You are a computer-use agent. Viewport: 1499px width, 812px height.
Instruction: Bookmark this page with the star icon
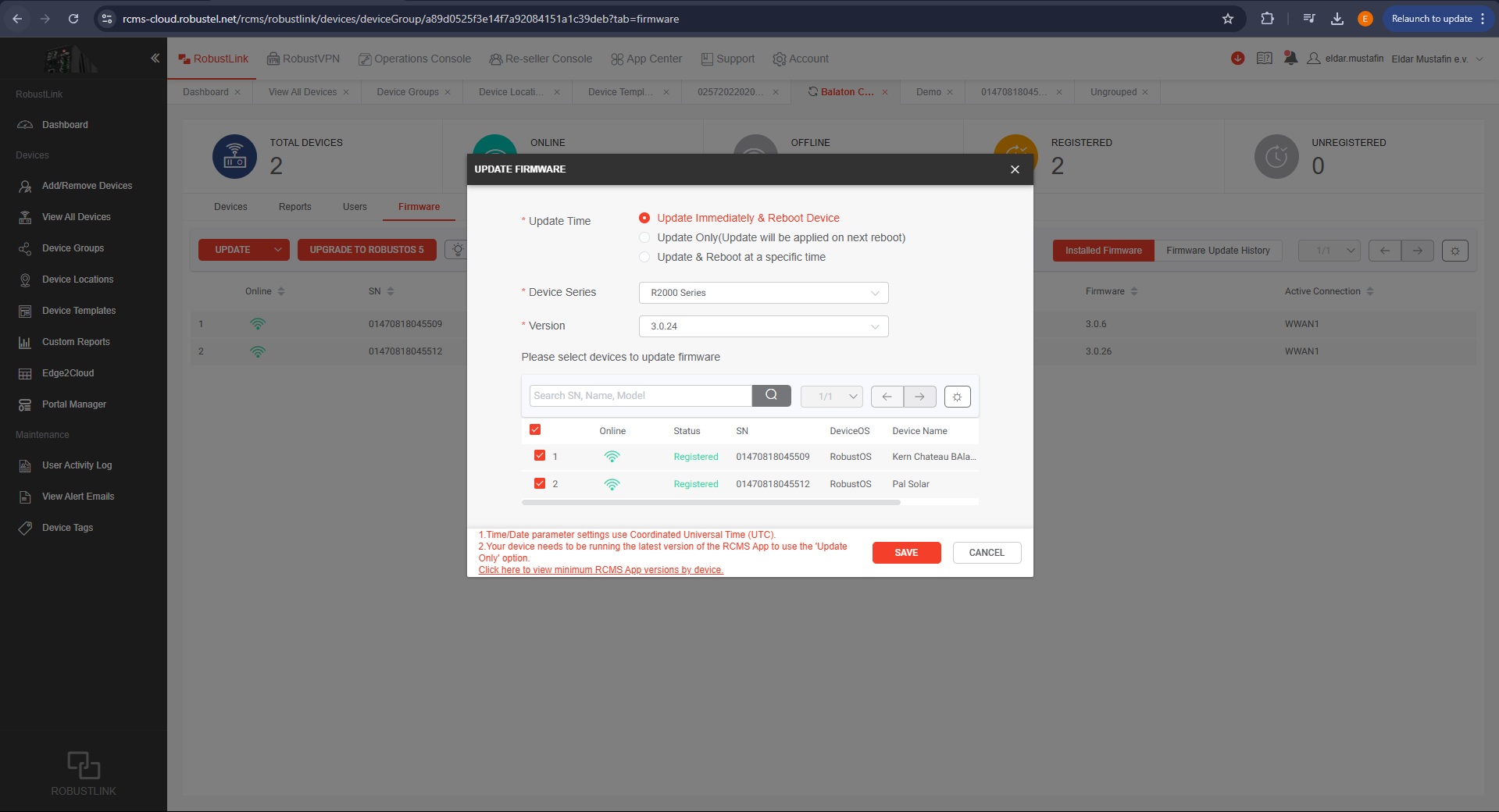pos(1228,19)
